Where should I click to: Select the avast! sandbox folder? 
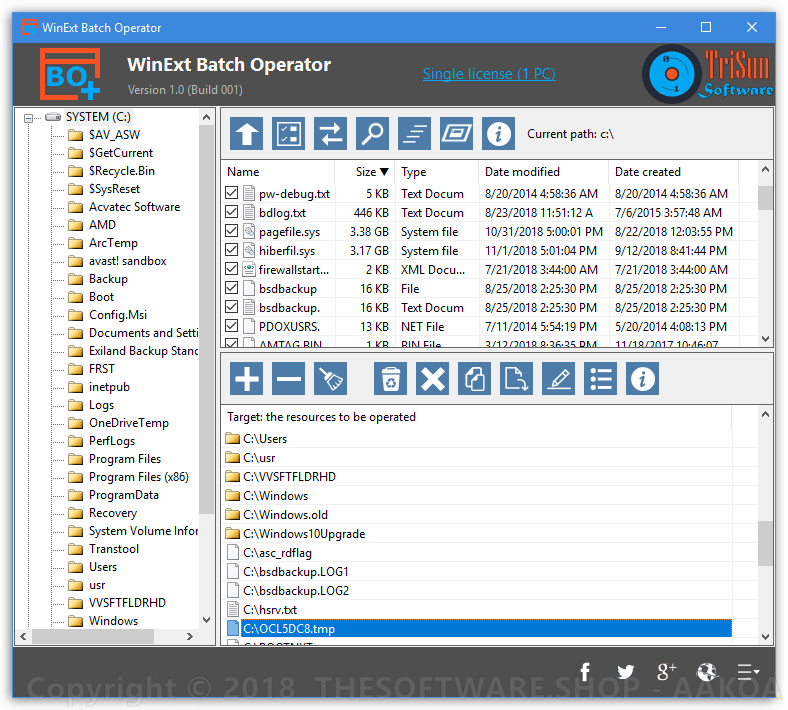[128, 261]
